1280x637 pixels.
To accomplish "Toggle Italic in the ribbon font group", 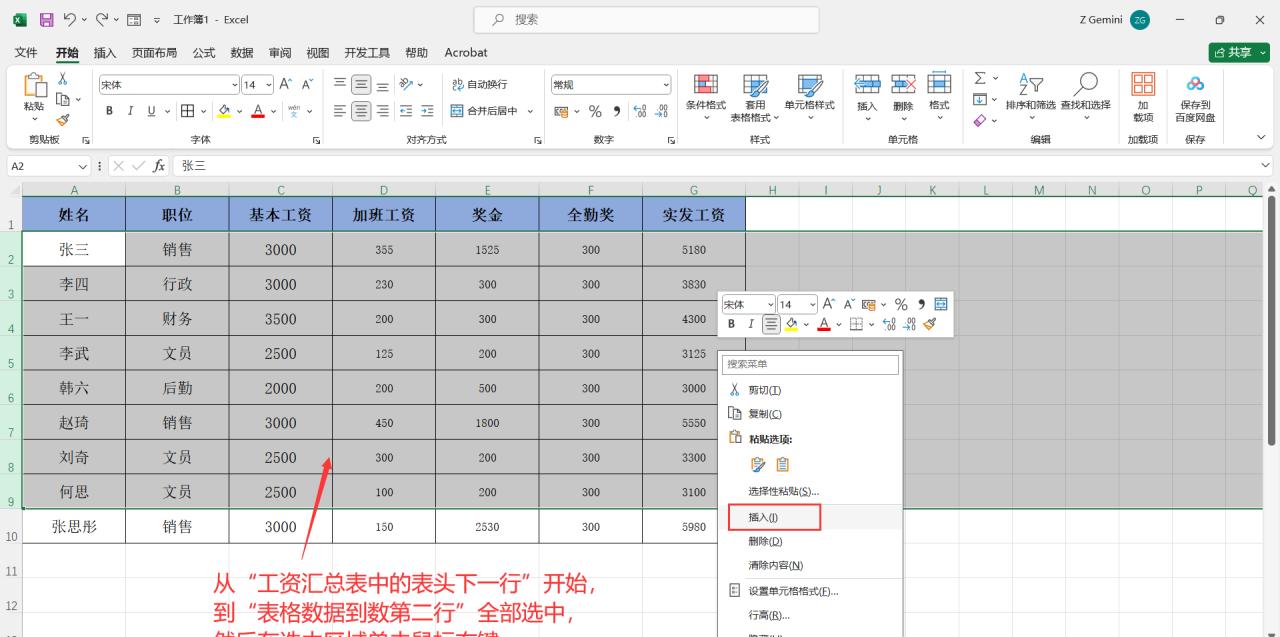I will click(x=131, y=111).
